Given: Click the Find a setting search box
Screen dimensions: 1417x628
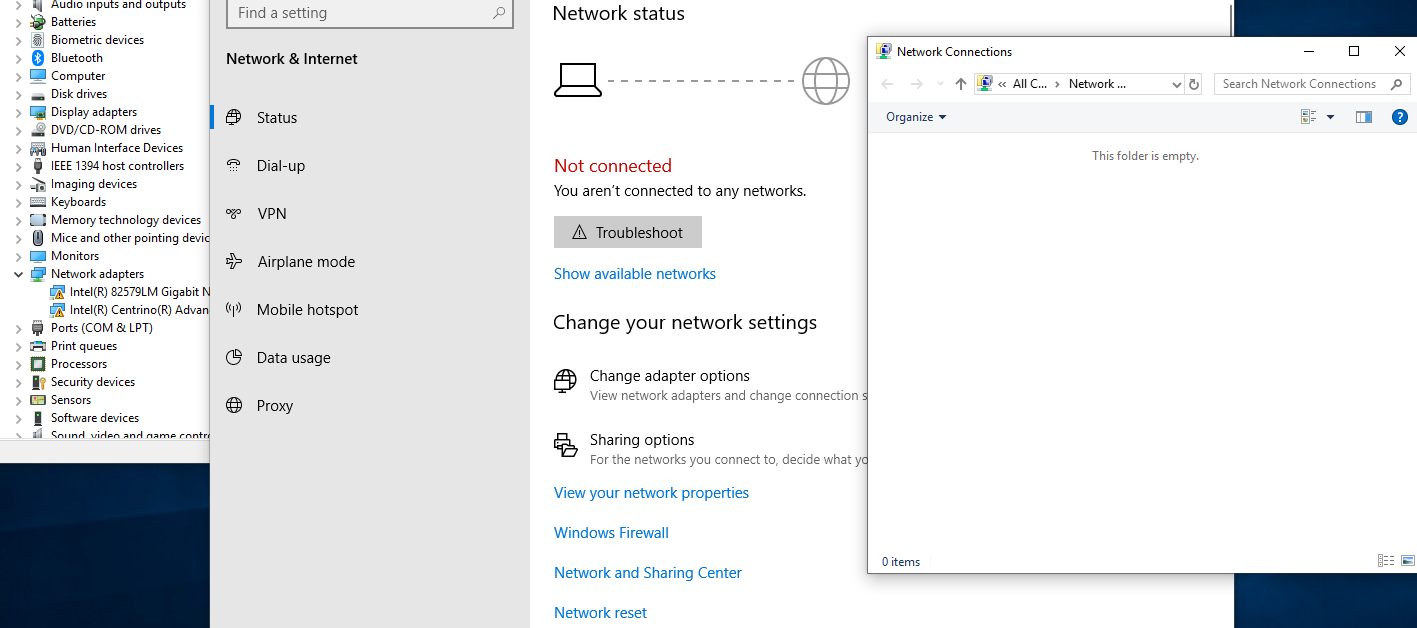Looking at the screenshot, I should pyautogui.click(x=370, y=13).
